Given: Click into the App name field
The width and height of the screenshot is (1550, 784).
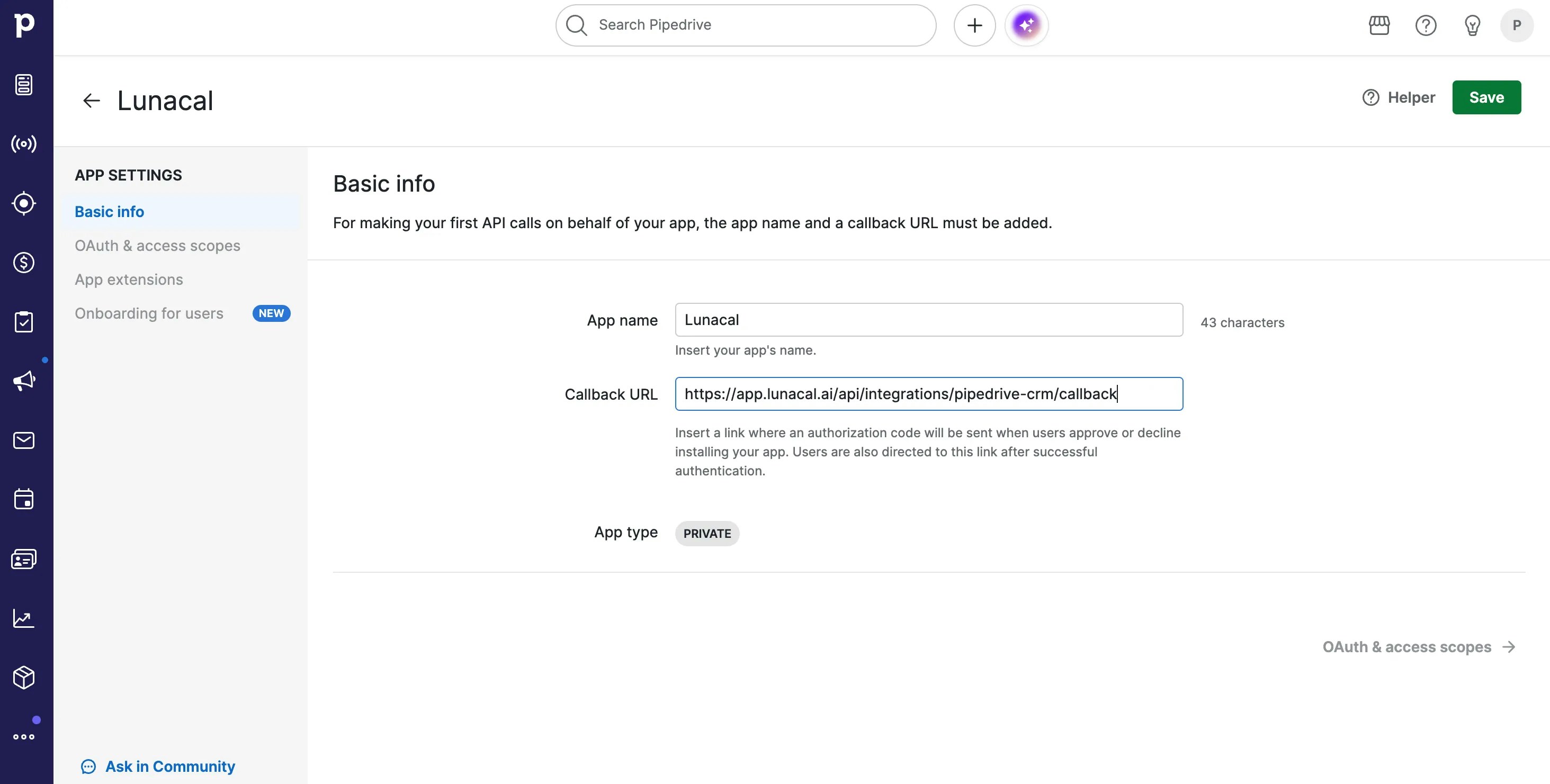Looking at the screenshot, I should tap(928, 320).
